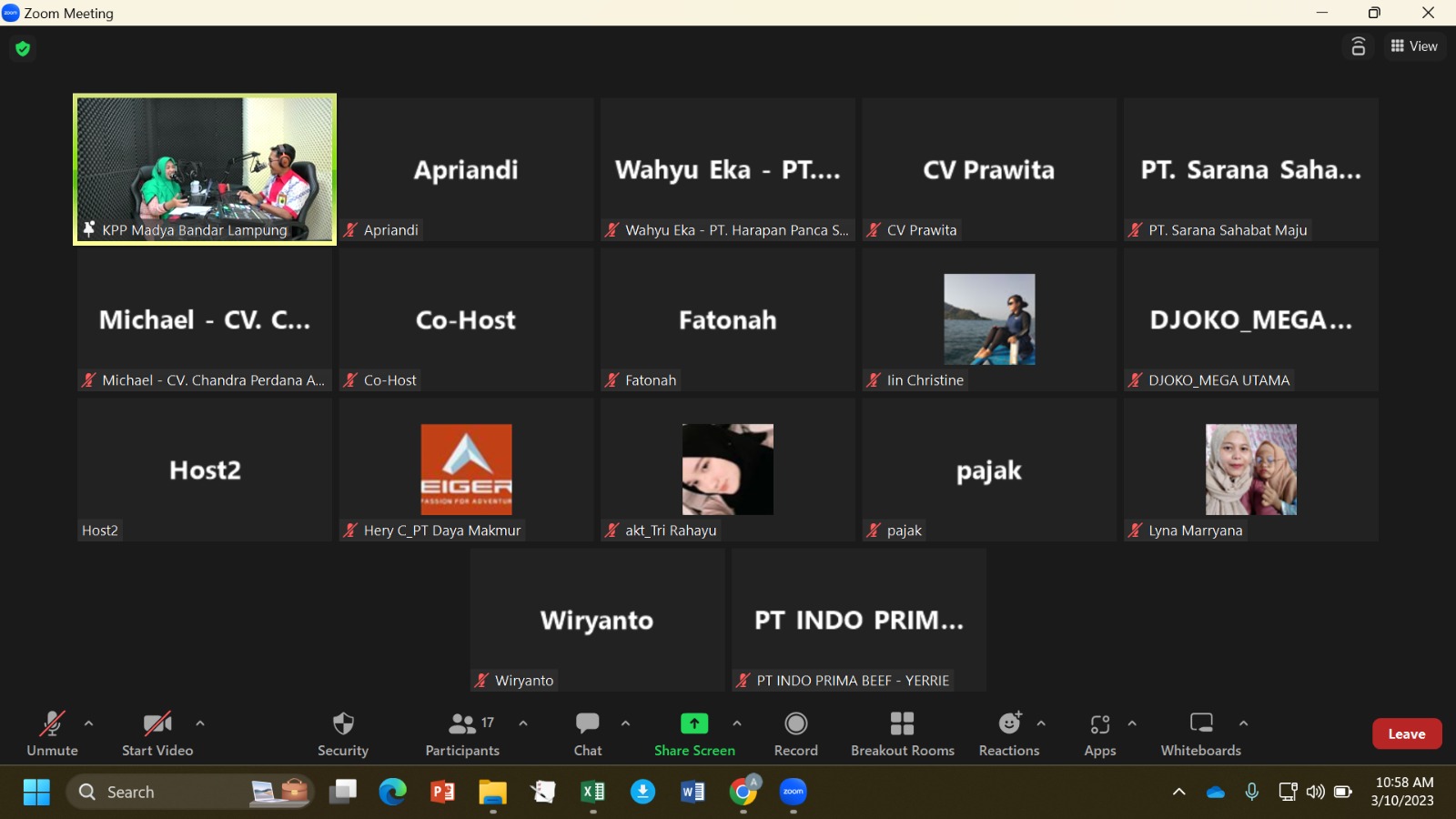Image resolution: width=1456 pixels, height=819 pixels.
Task: Expand video options arrow beside Start Video
Action: (200, 723)
